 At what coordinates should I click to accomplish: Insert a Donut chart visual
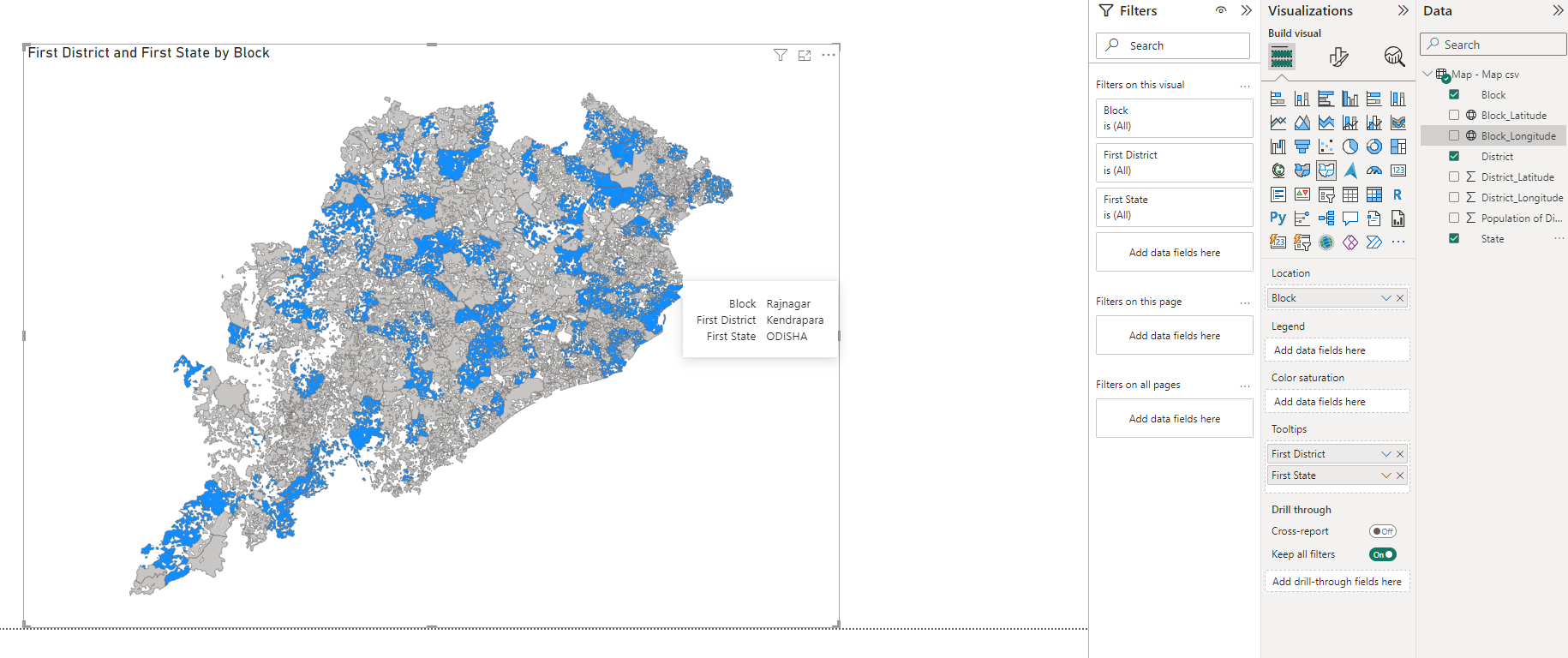pos(1374,147)
